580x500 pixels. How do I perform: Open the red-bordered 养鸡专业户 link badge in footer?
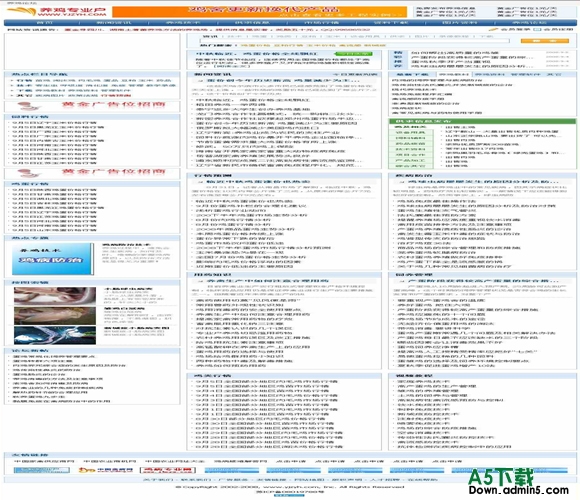click(168, 470)
